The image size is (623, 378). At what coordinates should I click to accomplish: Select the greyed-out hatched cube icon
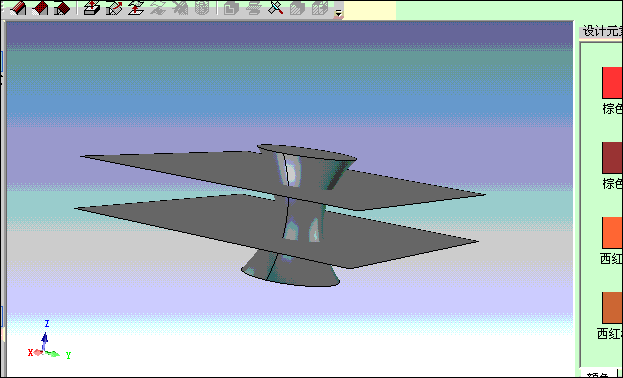(297, 8)
